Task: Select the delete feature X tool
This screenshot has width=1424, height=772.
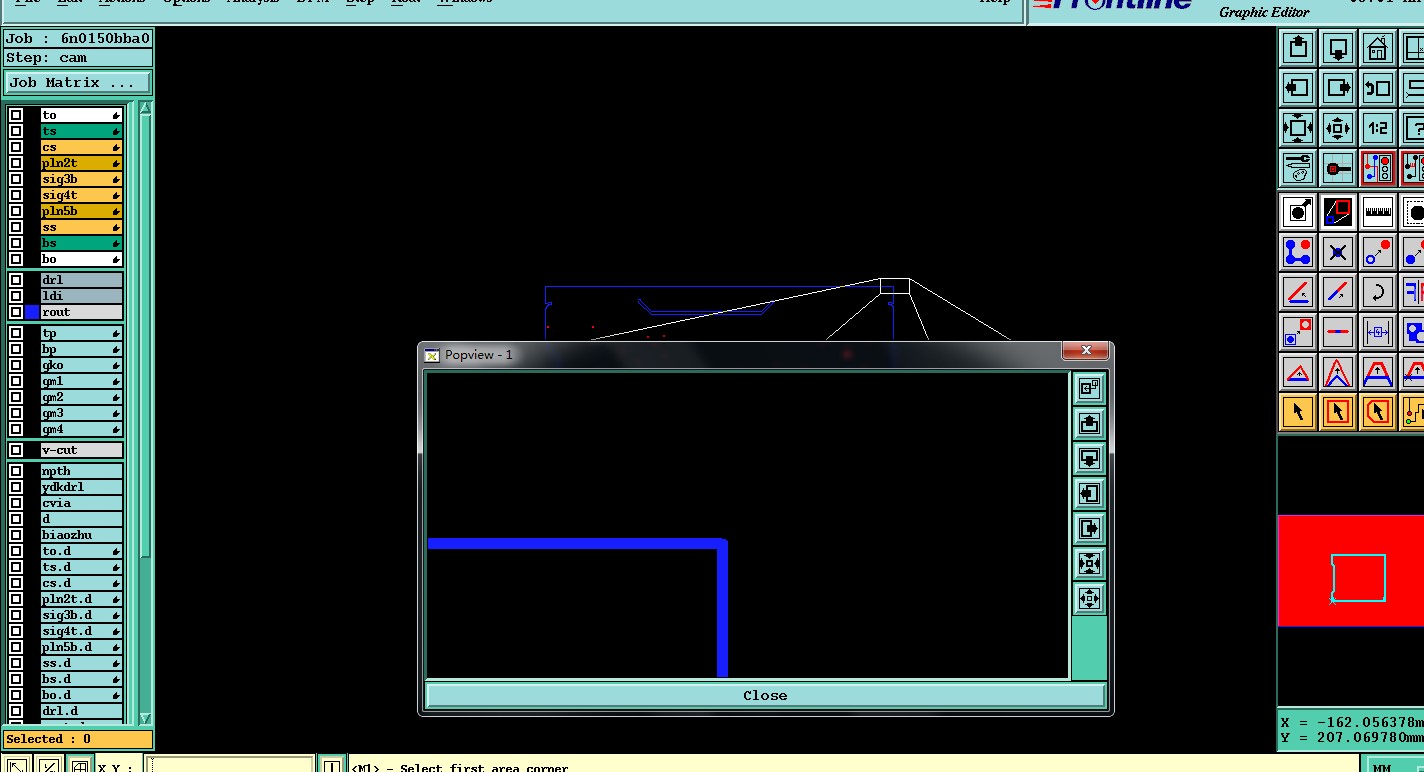Action: tap(1338, 252)
